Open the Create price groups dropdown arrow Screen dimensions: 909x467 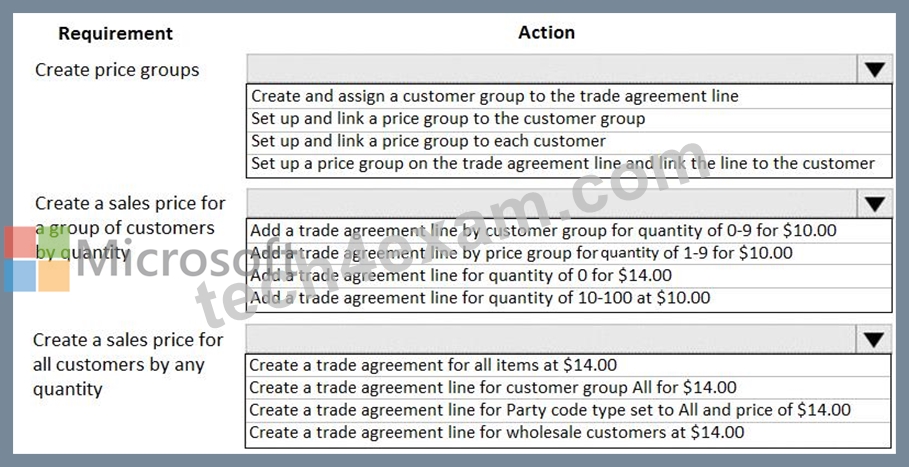pos(875,70)
